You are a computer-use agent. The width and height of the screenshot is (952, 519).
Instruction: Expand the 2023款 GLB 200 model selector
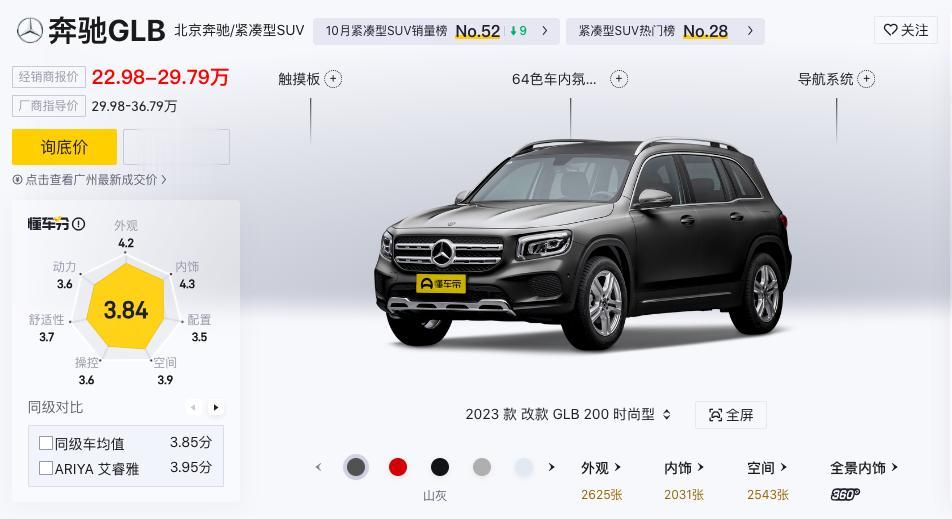click(x=568, y=415)
